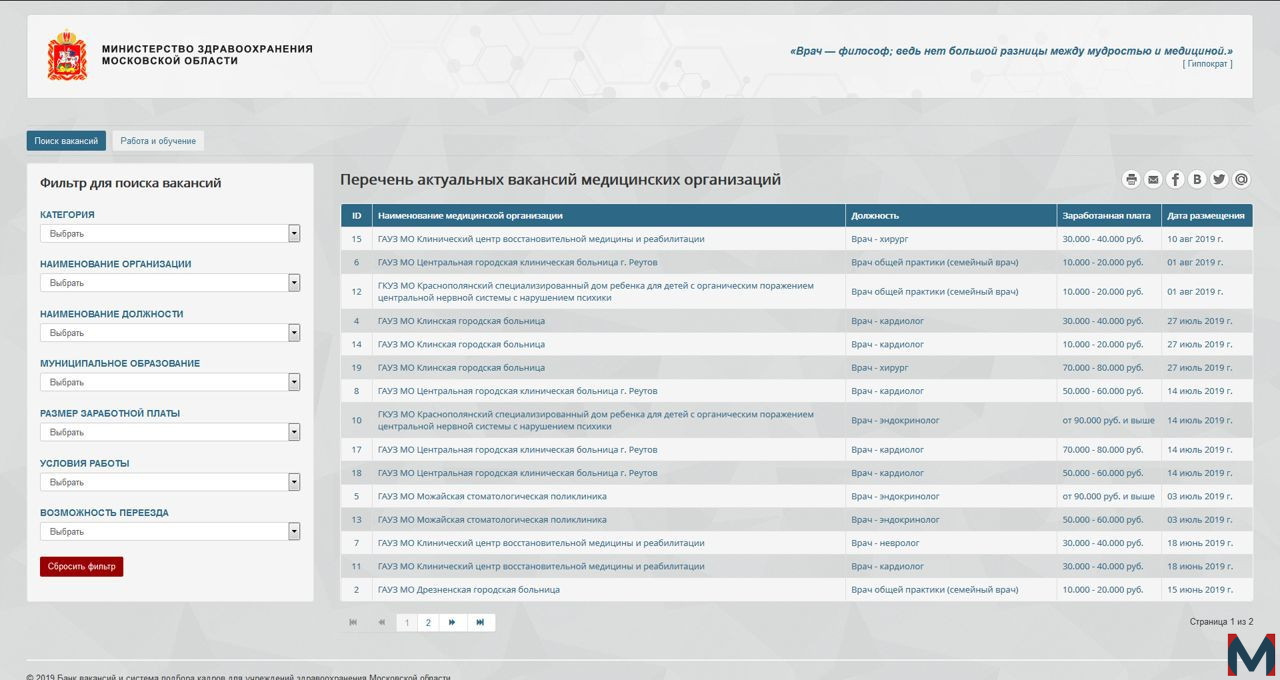Share the list on Facebook
This screenshot has width=1280, height=680.
click(x=1175, y=179)
